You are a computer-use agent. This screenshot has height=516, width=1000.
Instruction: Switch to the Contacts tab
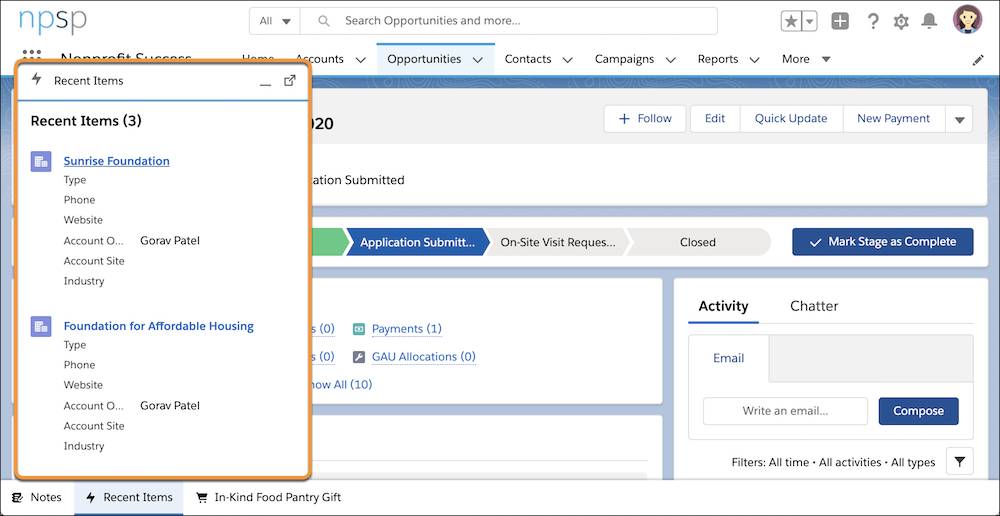point(528,59)
